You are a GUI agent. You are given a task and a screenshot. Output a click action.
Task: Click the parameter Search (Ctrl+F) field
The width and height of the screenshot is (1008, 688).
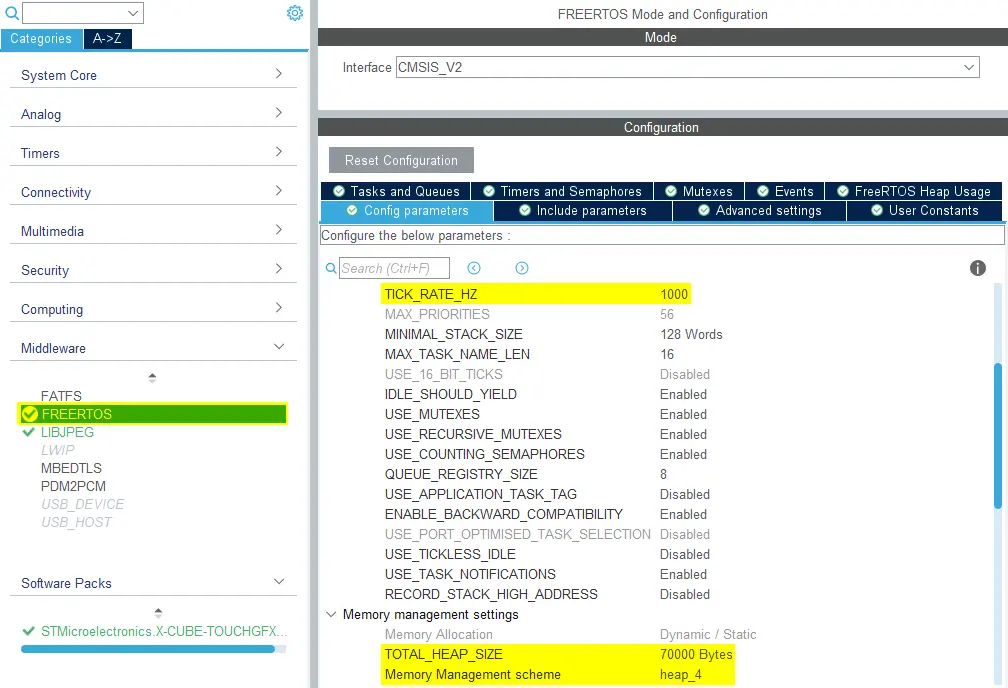pos(394,268)
